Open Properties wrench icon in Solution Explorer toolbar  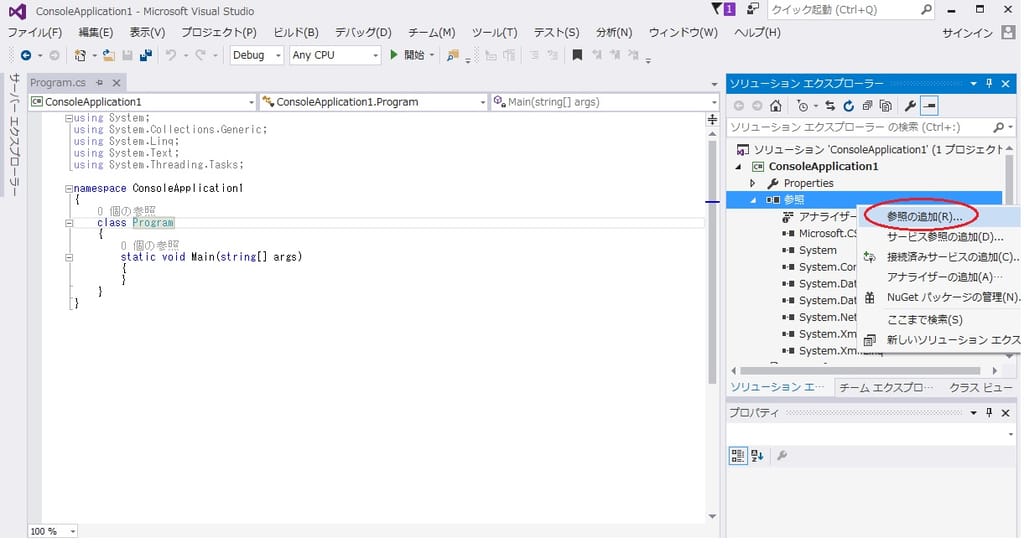(x=909, y=105)
